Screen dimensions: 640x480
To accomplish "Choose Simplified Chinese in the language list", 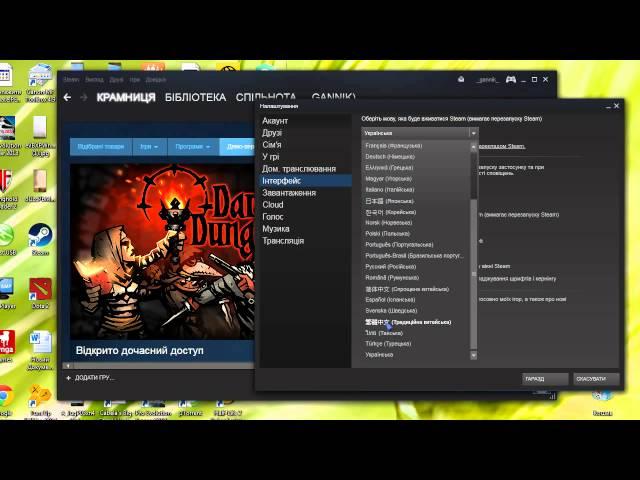I will 416,289.
